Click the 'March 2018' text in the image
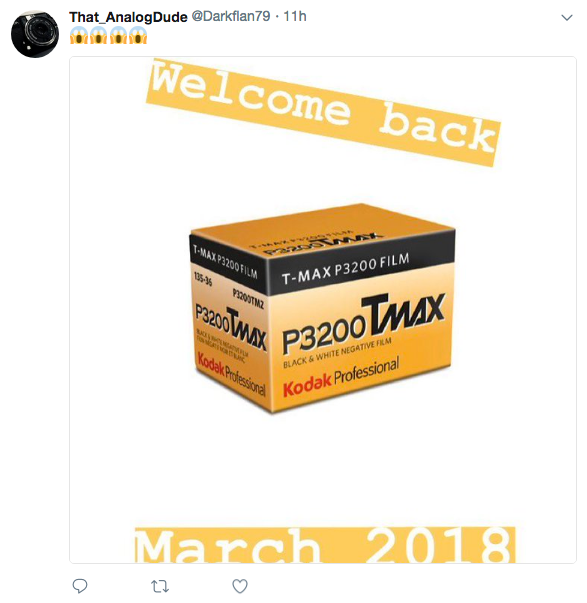The height and width of the screenshot is (603, 587). click(x=325, y=545)
